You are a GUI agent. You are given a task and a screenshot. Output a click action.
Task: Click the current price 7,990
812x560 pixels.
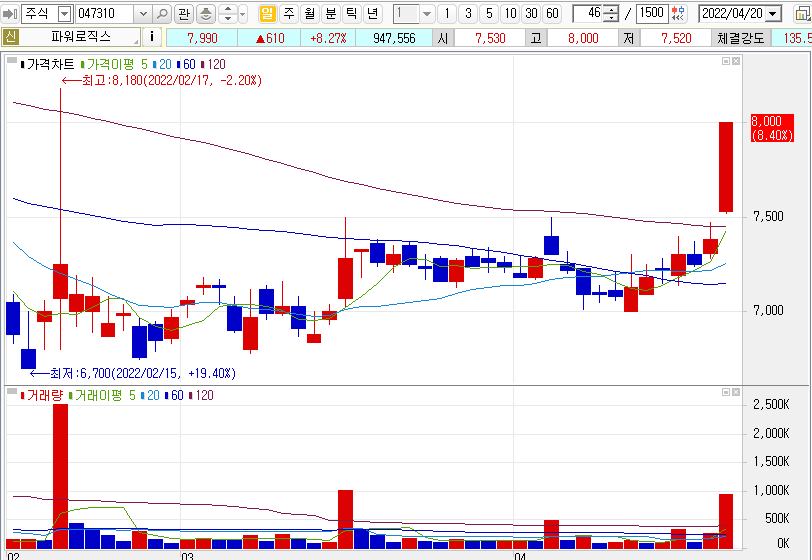click(202, 38)
